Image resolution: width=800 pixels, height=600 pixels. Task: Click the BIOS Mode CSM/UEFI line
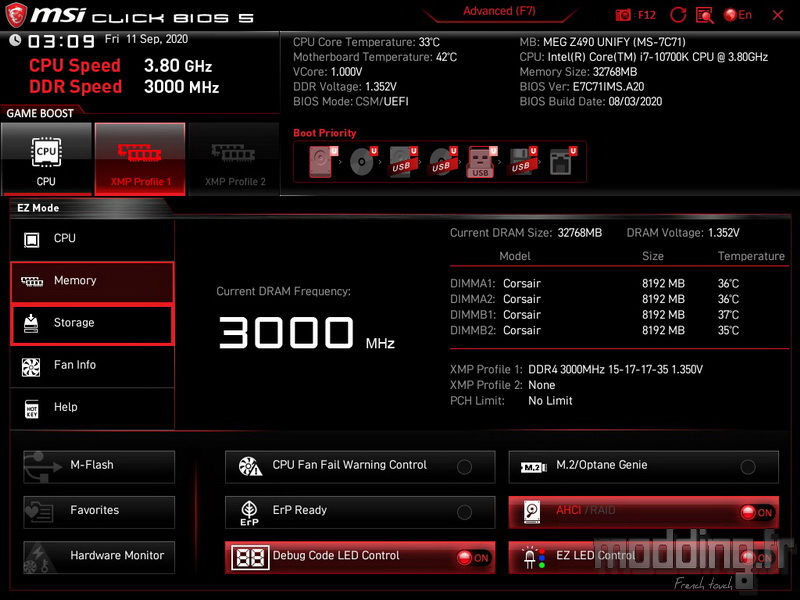(x=351, y=102)
